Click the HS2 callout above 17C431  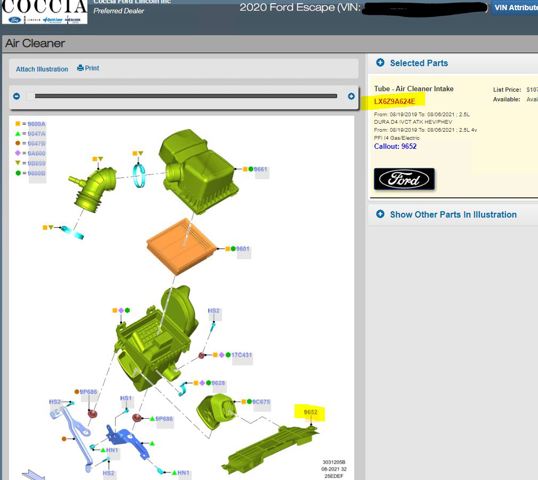tap(213, 311)
